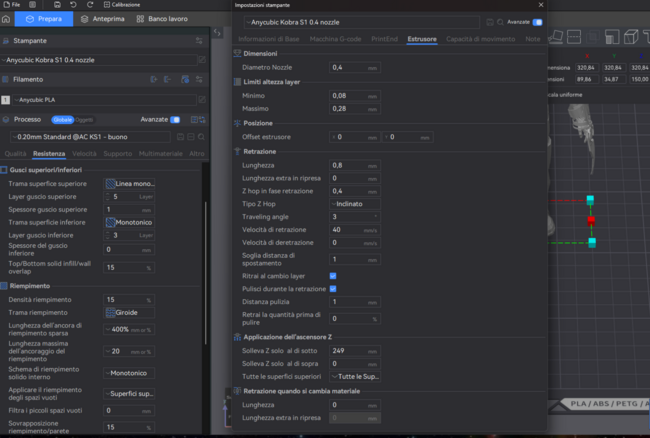
Task: Click the save project icon in top toolbar
Action: (x=57, y=5)
